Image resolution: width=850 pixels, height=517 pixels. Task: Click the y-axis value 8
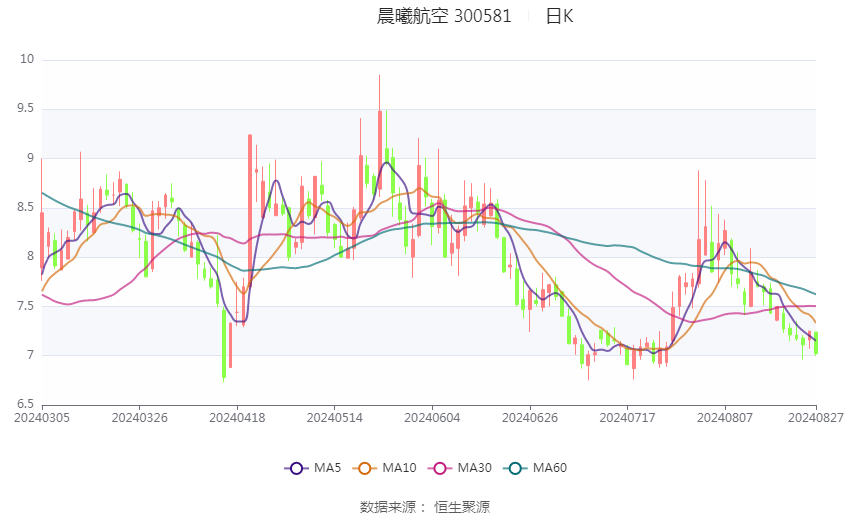pyautogui.click(x=30, y=256)
